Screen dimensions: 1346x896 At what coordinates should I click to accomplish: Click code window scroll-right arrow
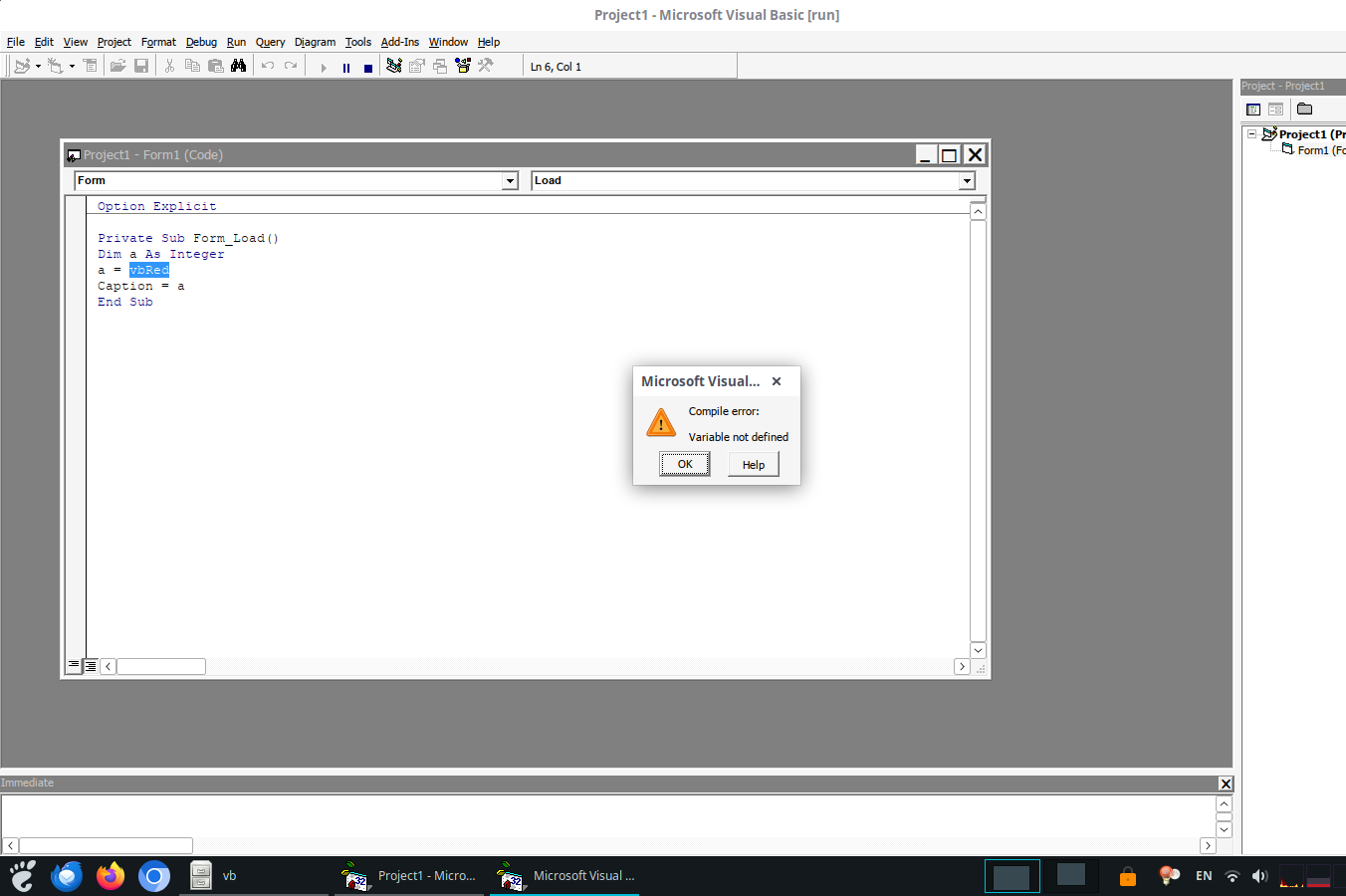coord(962,666)
